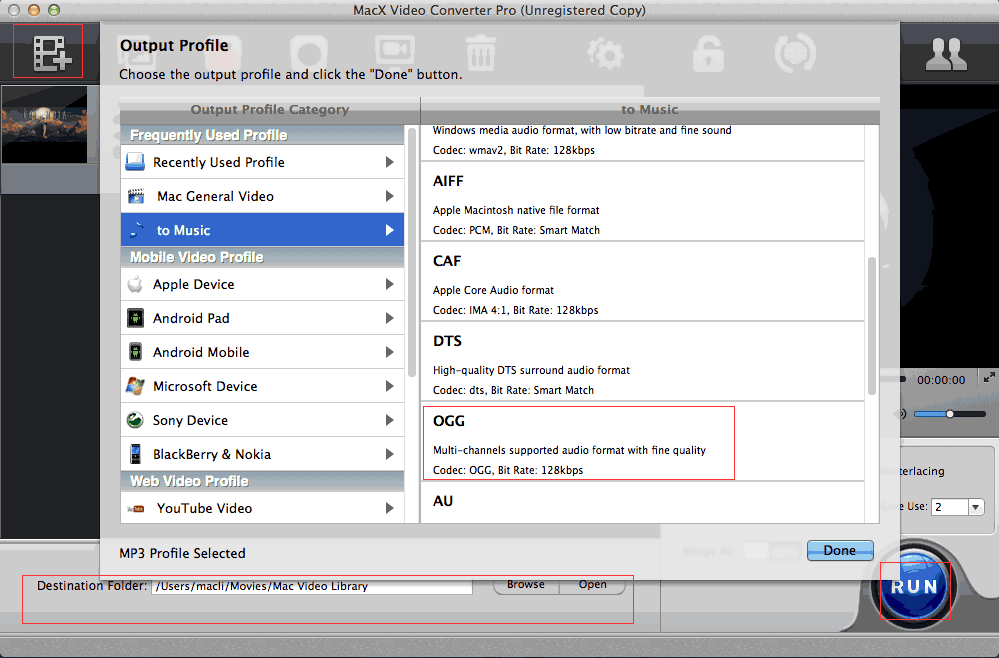Image resolution: width=999 pixels, height=658 pixels.
Task: Expand the Apple Device arrow
Action: click(x=389, y=284)
